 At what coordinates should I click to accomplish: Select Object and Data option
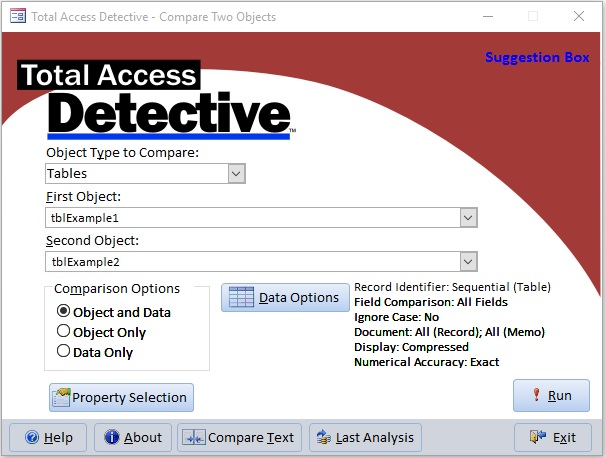coord(114,312)
